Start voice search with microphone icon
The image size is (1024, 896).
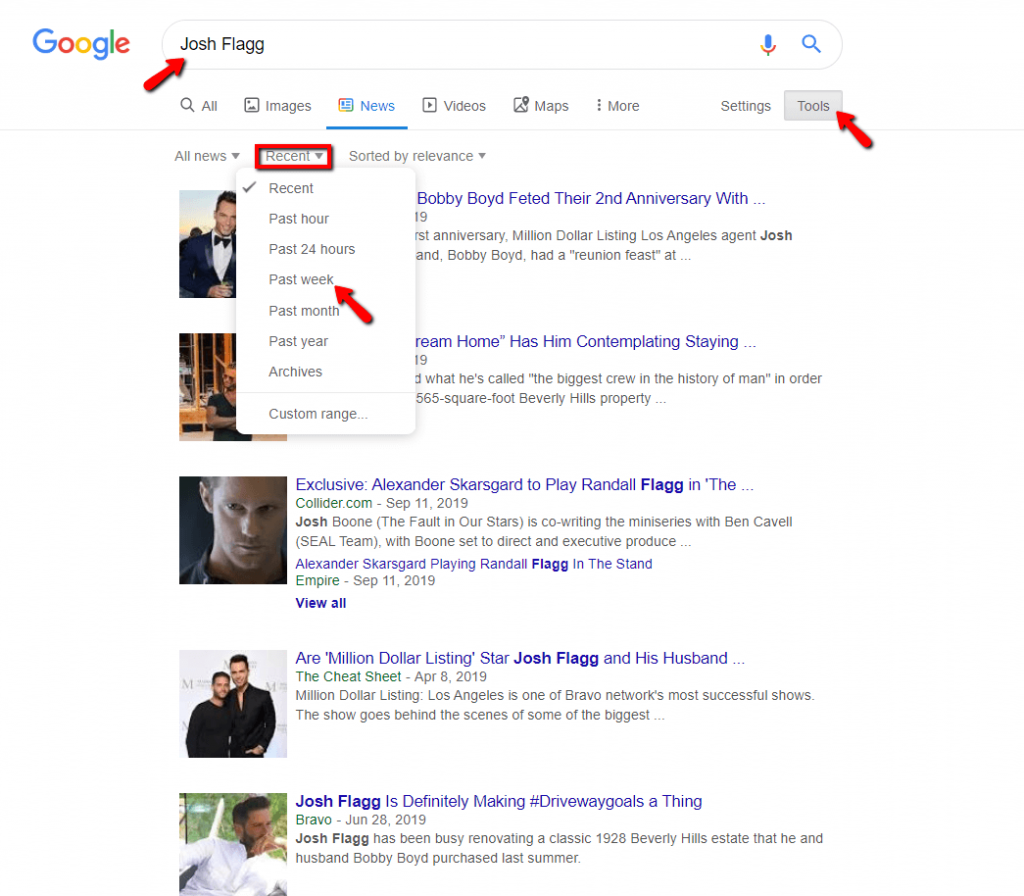pos(768,44)
